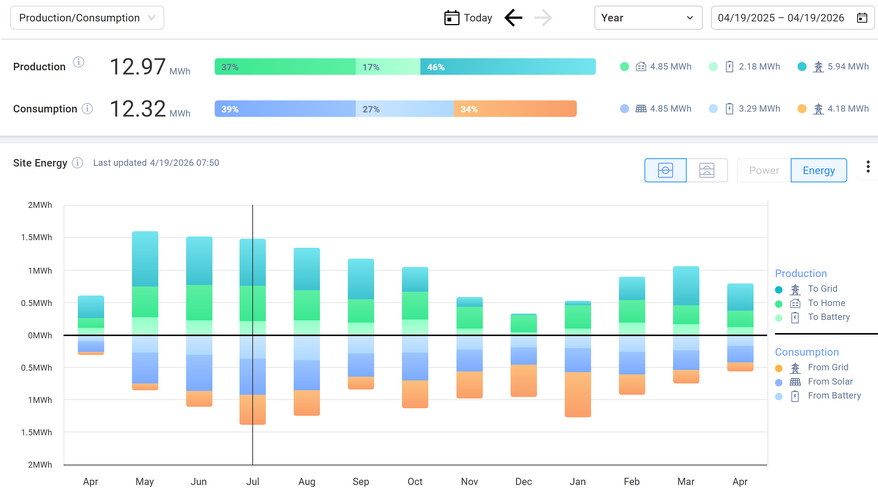Expand the Year period dropdown
878x500 pixels.
[x=648, y=18]
